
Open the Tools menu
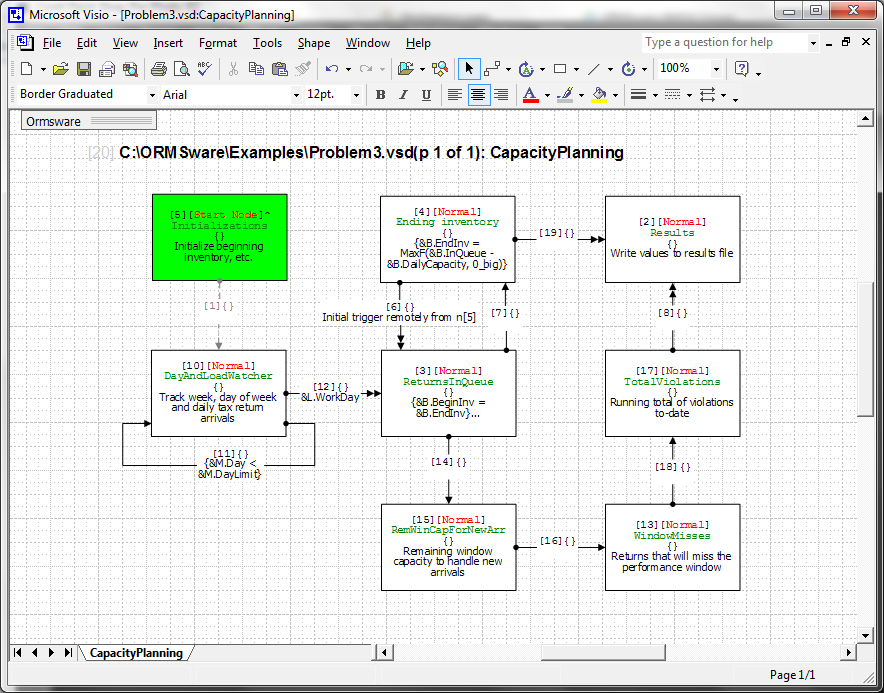pos(267,43)
